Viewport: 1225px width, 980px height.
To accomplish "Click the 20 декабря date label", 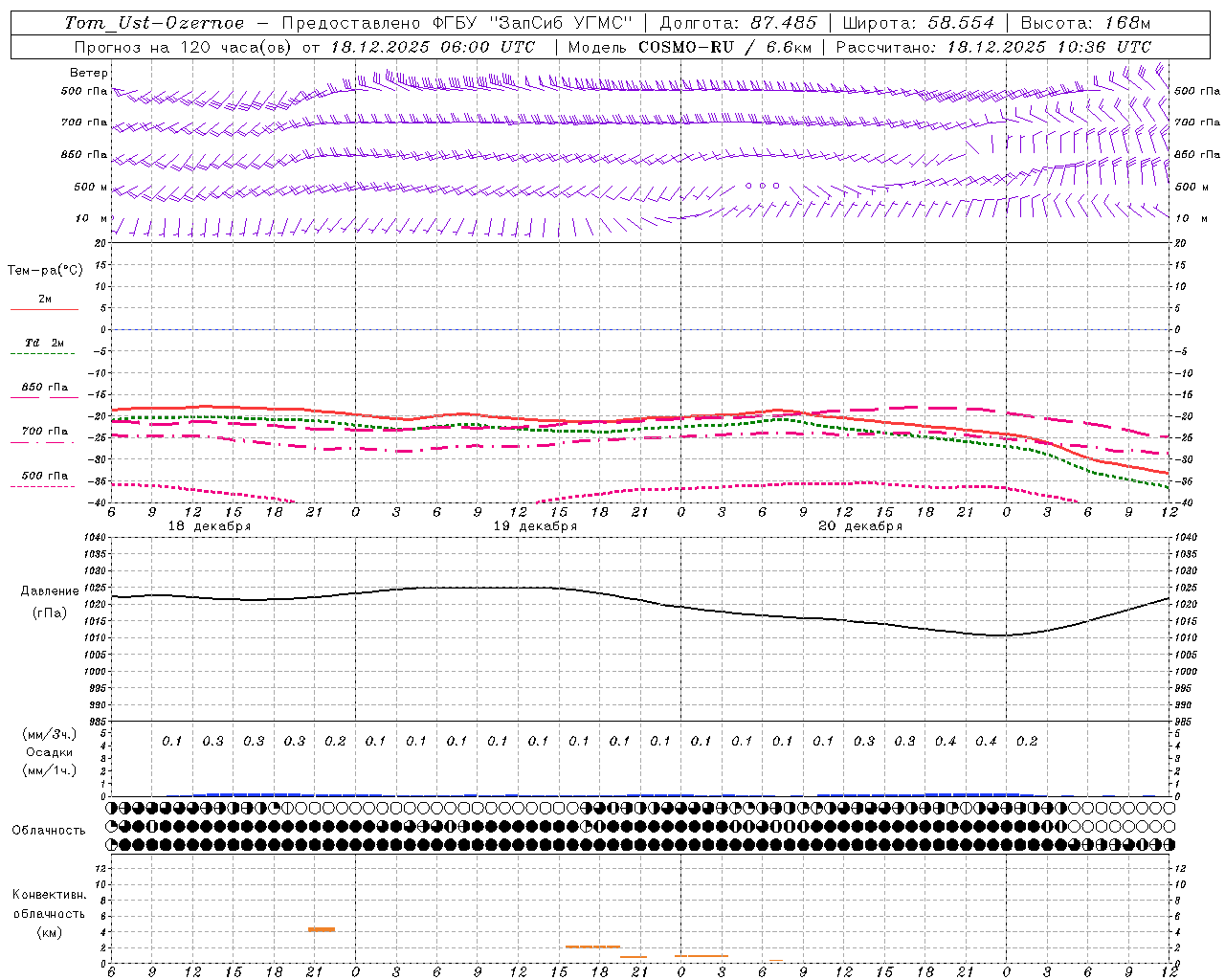I will pos(860,526).
